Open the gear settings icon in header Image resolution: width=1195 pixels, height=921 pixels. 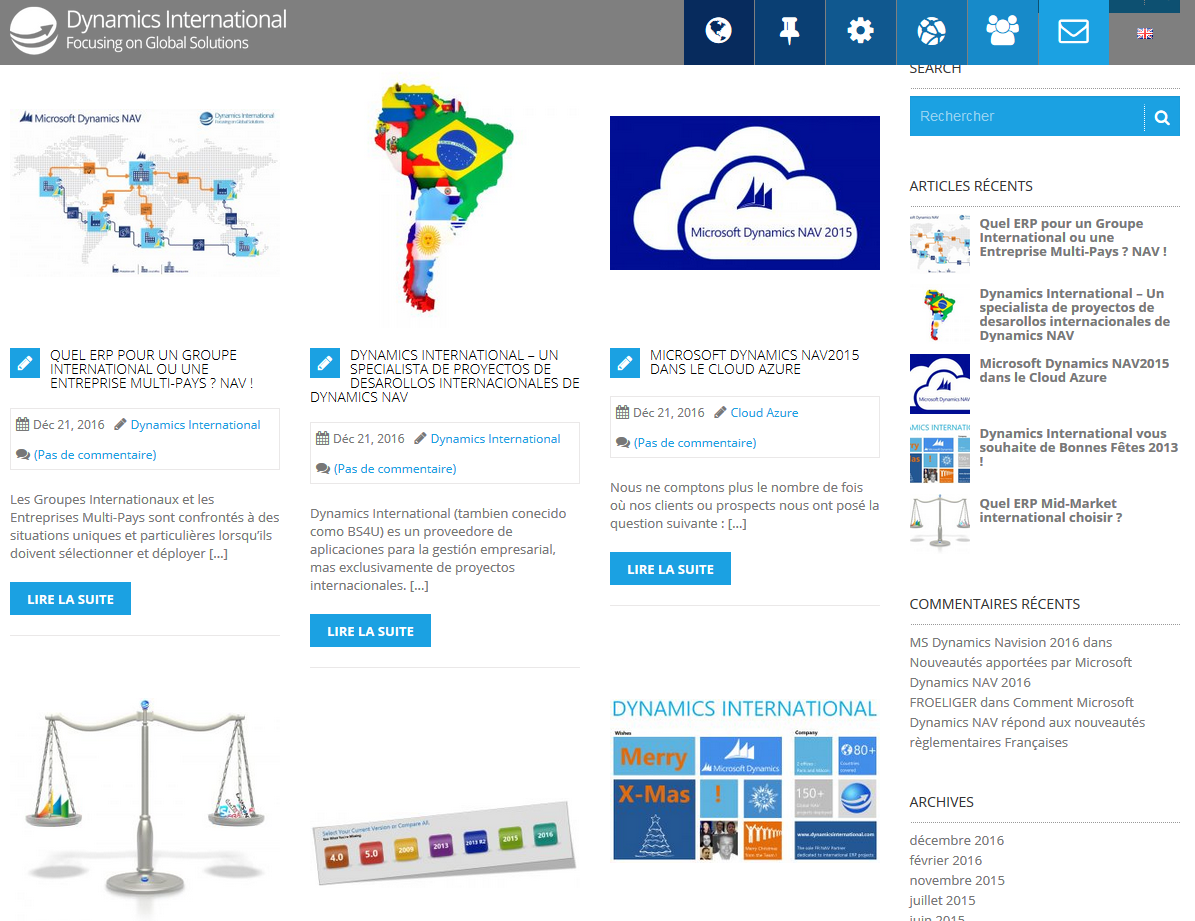860,32
